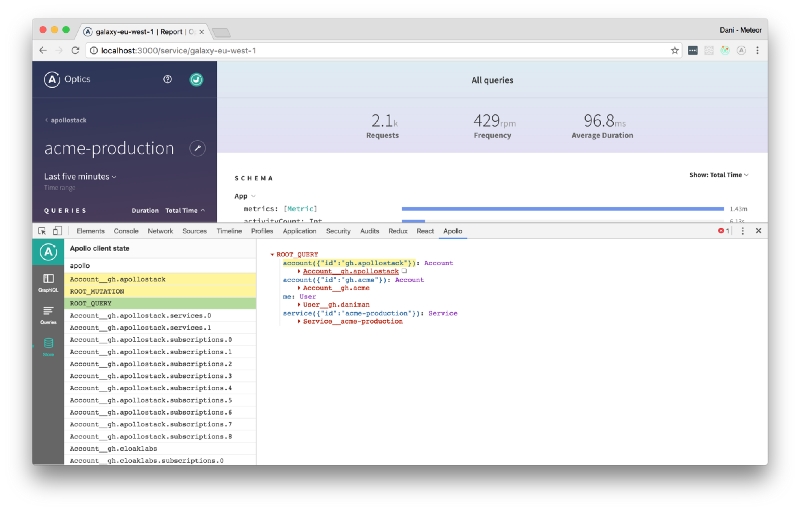Open the Last five minutes time range dropdown
The width and height of the screenshot is (800, 511).
(x=80, y=177)
